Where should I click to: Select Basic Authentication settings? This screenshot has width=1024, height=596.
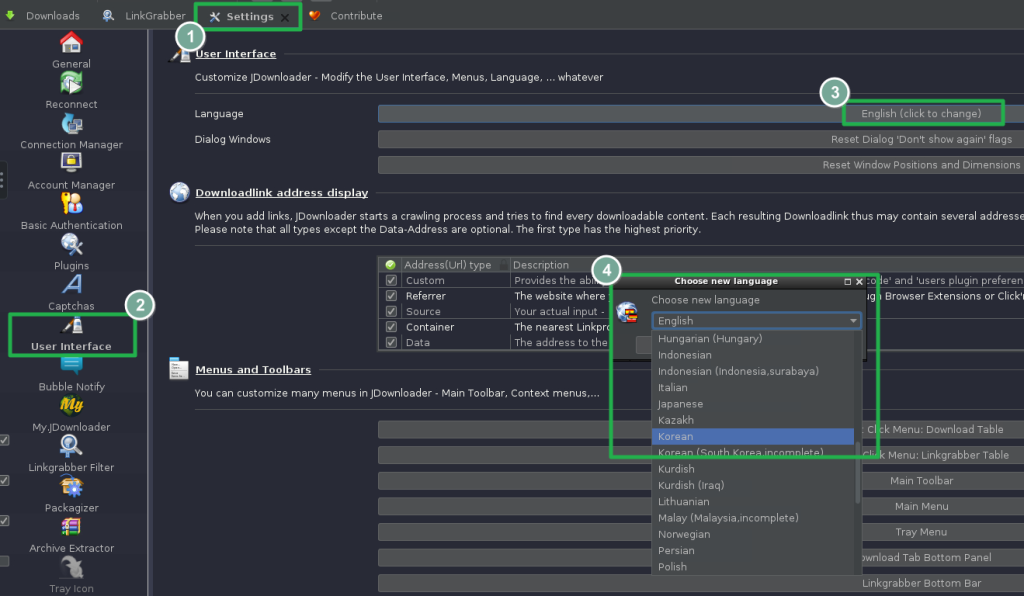71,205
